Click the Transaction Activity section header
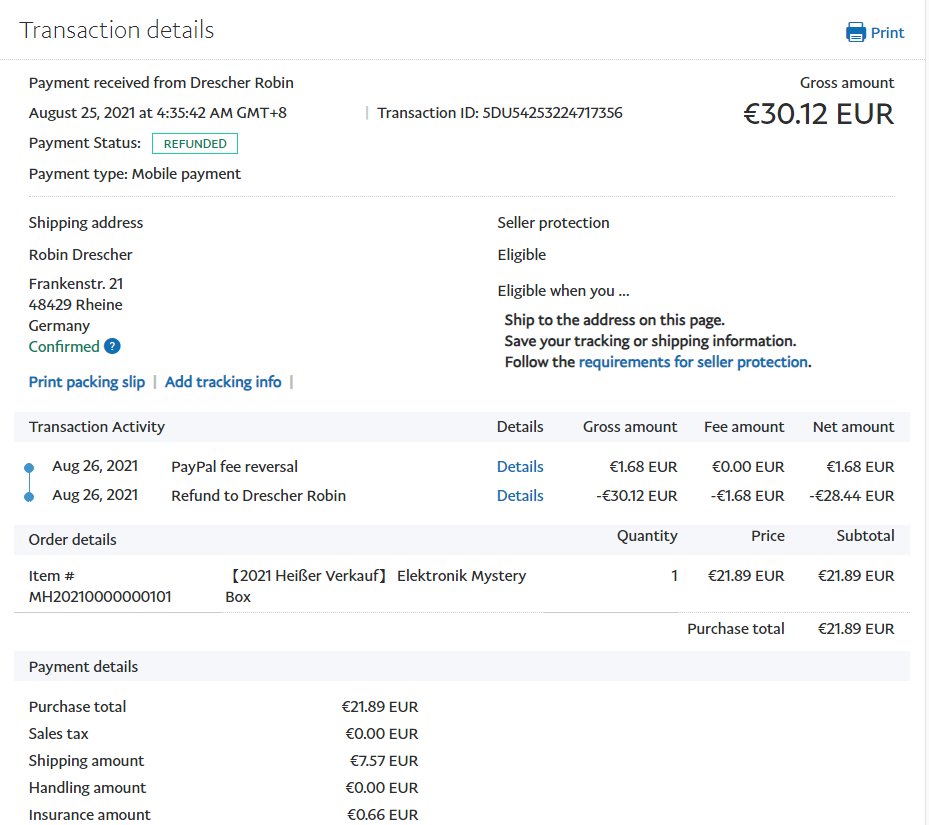Viewport: 929px width, 825px height. tap(97, 427)
